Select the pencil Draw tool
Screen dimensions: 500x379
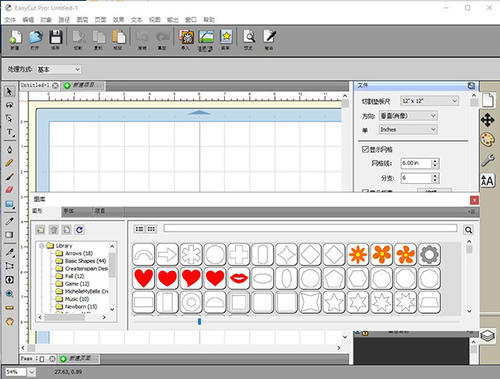click(9, 163)
